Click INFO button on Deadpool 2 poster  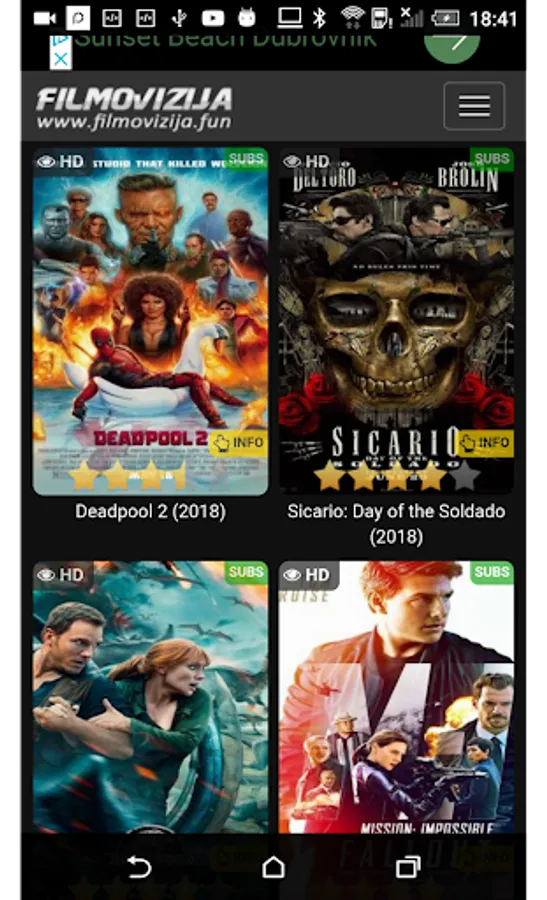(x=238, y=443)
